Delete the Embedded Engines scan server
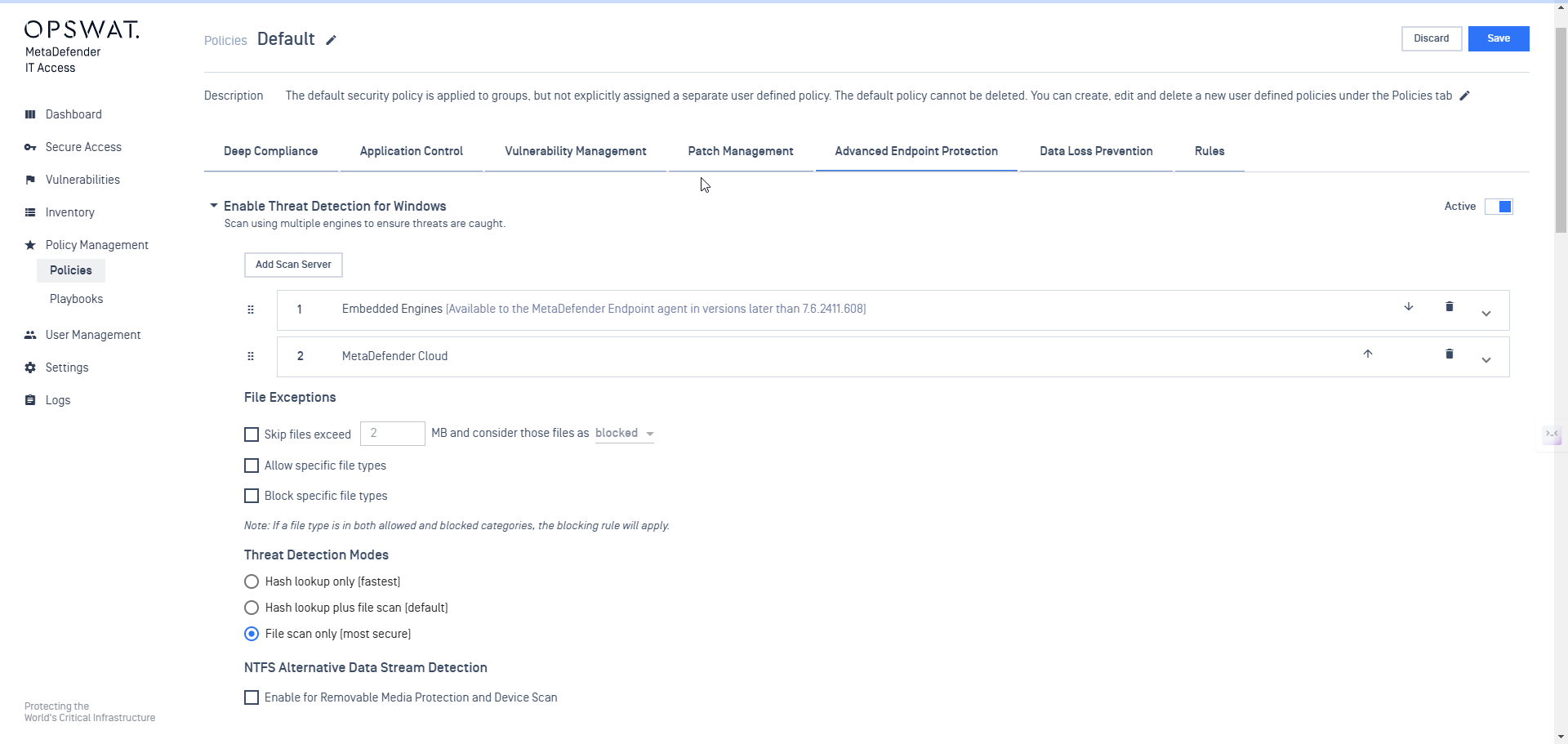 point(1450,307)
